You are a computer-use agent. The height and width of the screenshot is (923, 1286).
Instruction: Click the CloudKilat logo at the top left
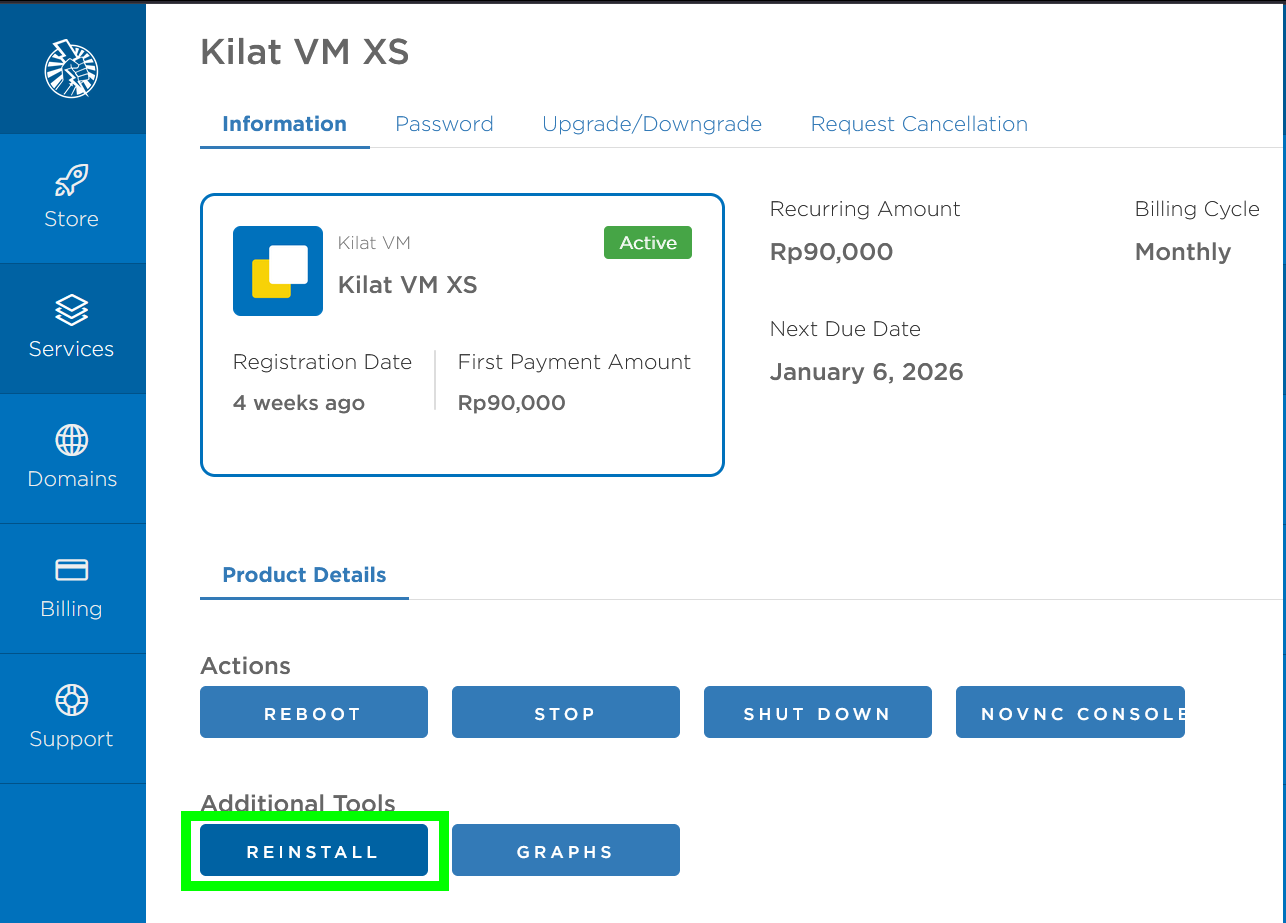click(x=71, y=68)
